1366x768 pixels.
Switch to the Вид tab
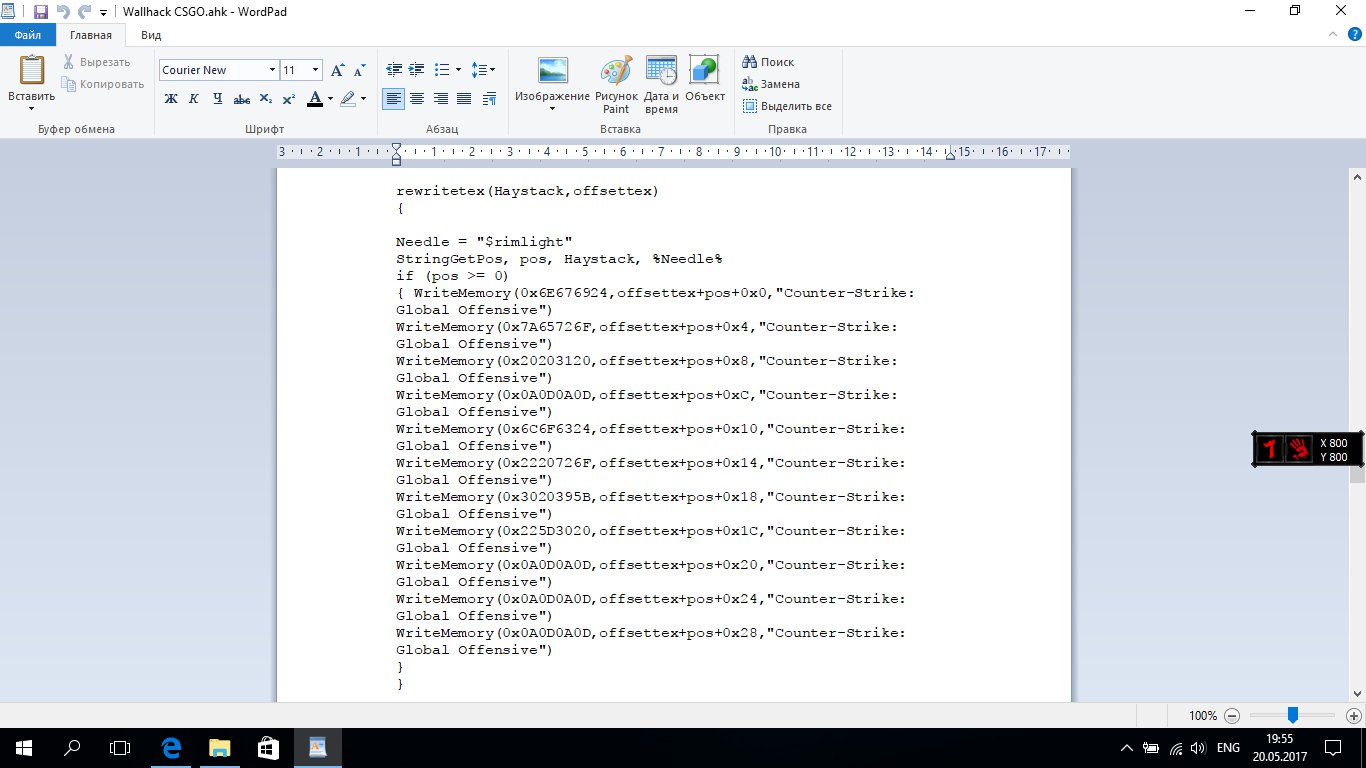coord(151,35)
